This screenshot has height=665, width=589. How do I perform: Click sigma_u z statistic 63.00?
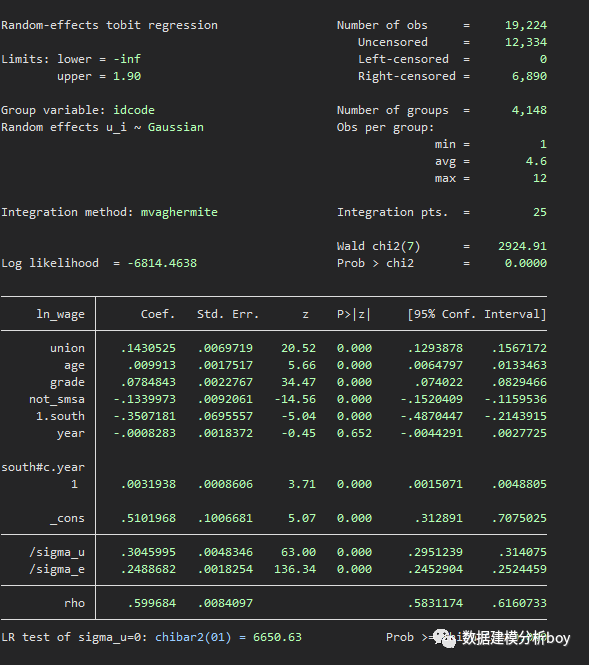(299, 552)
